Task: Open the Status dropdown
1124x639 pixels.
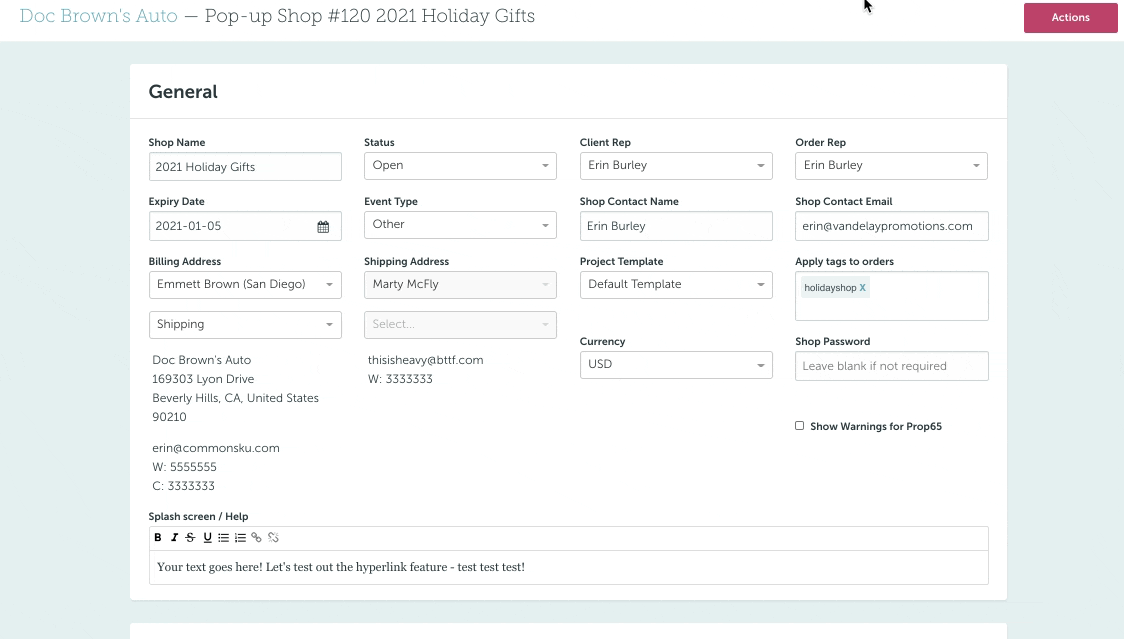Action: coord(460,166)
